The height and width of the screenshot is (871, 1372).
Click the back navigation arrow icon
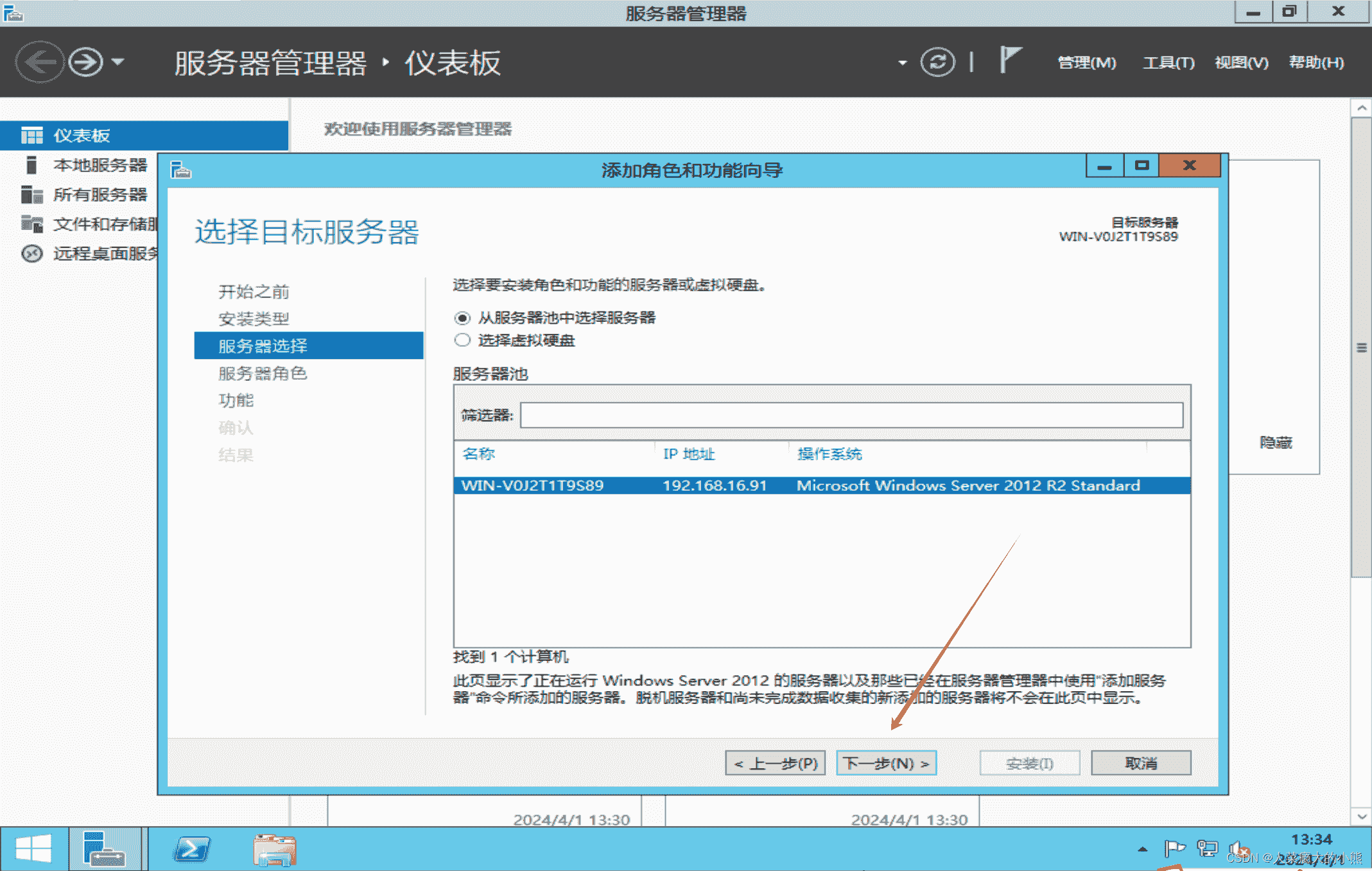pyautogui.click(x=40, y=62)
